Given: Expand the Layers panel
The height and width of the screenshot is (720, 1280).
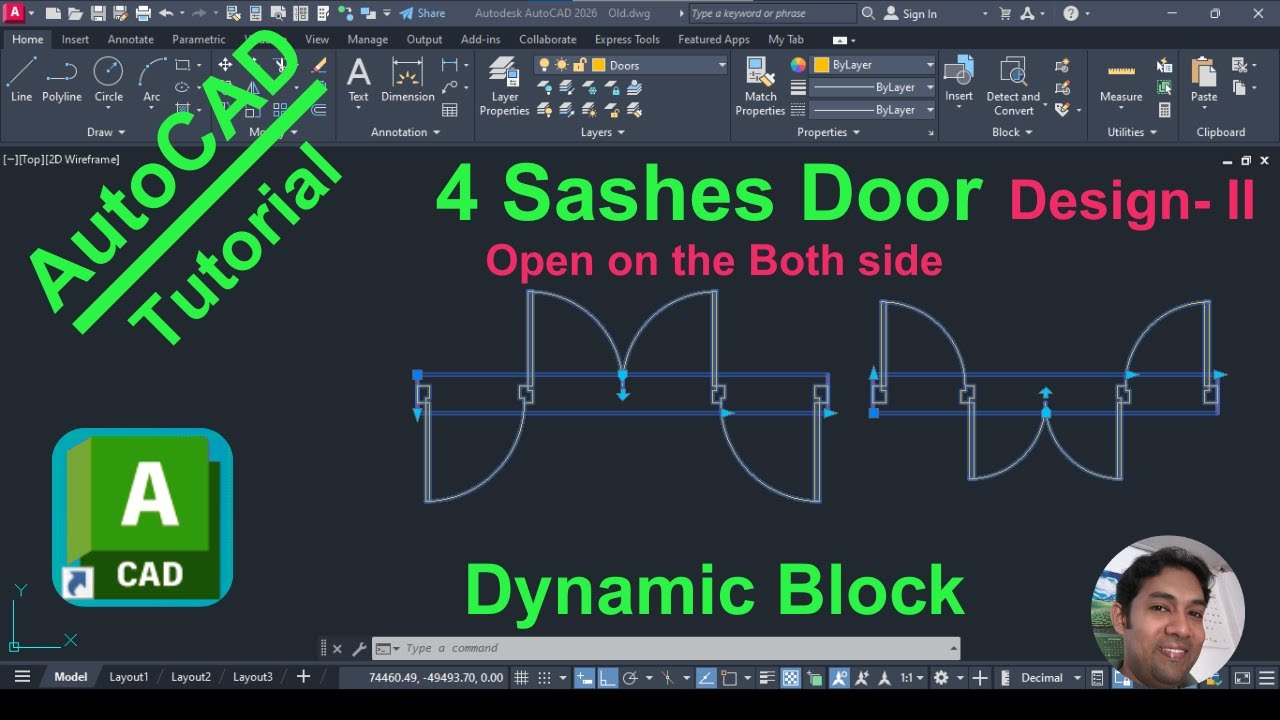Looking at the screenshot, I should coord(603,132).
